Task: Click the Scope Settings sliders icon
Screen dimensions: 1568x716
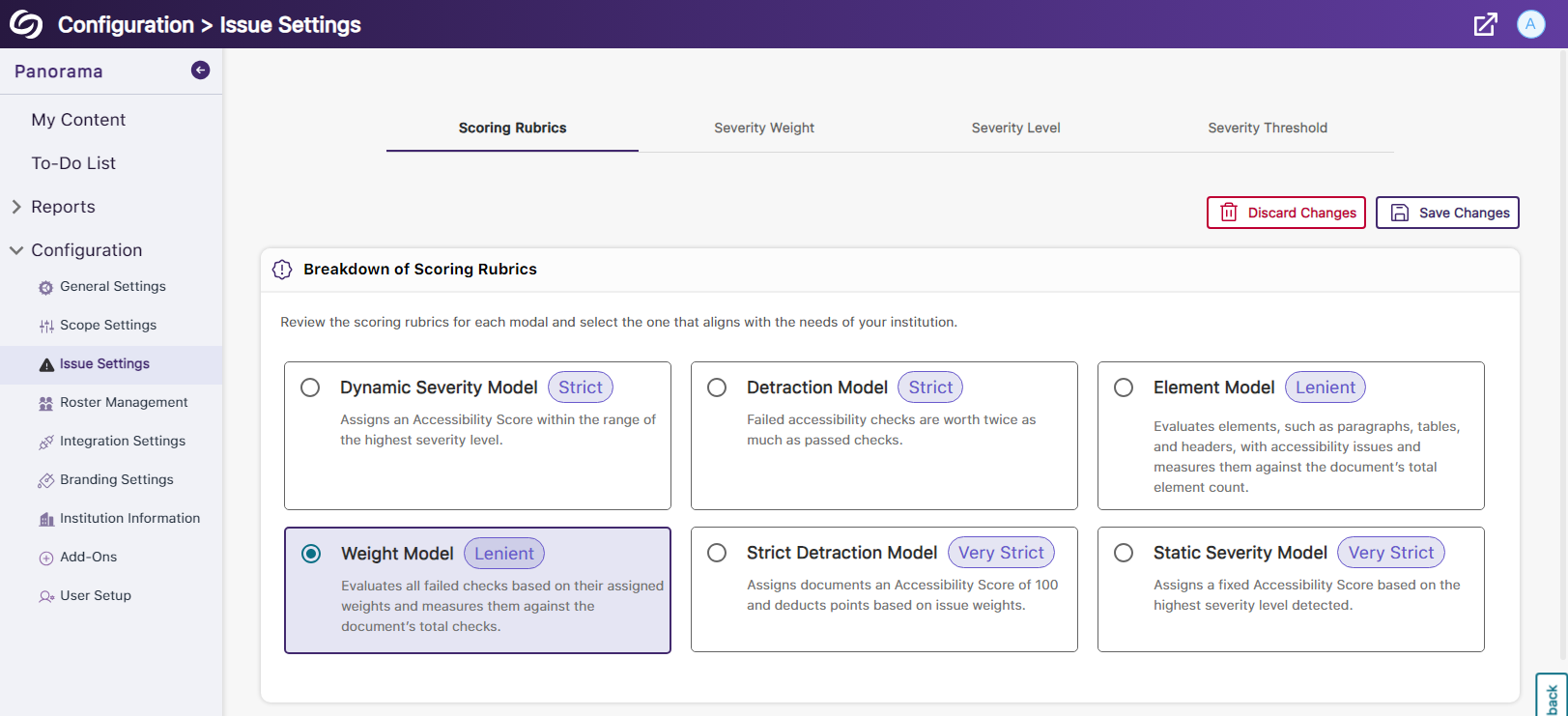Action: (45, 326)
